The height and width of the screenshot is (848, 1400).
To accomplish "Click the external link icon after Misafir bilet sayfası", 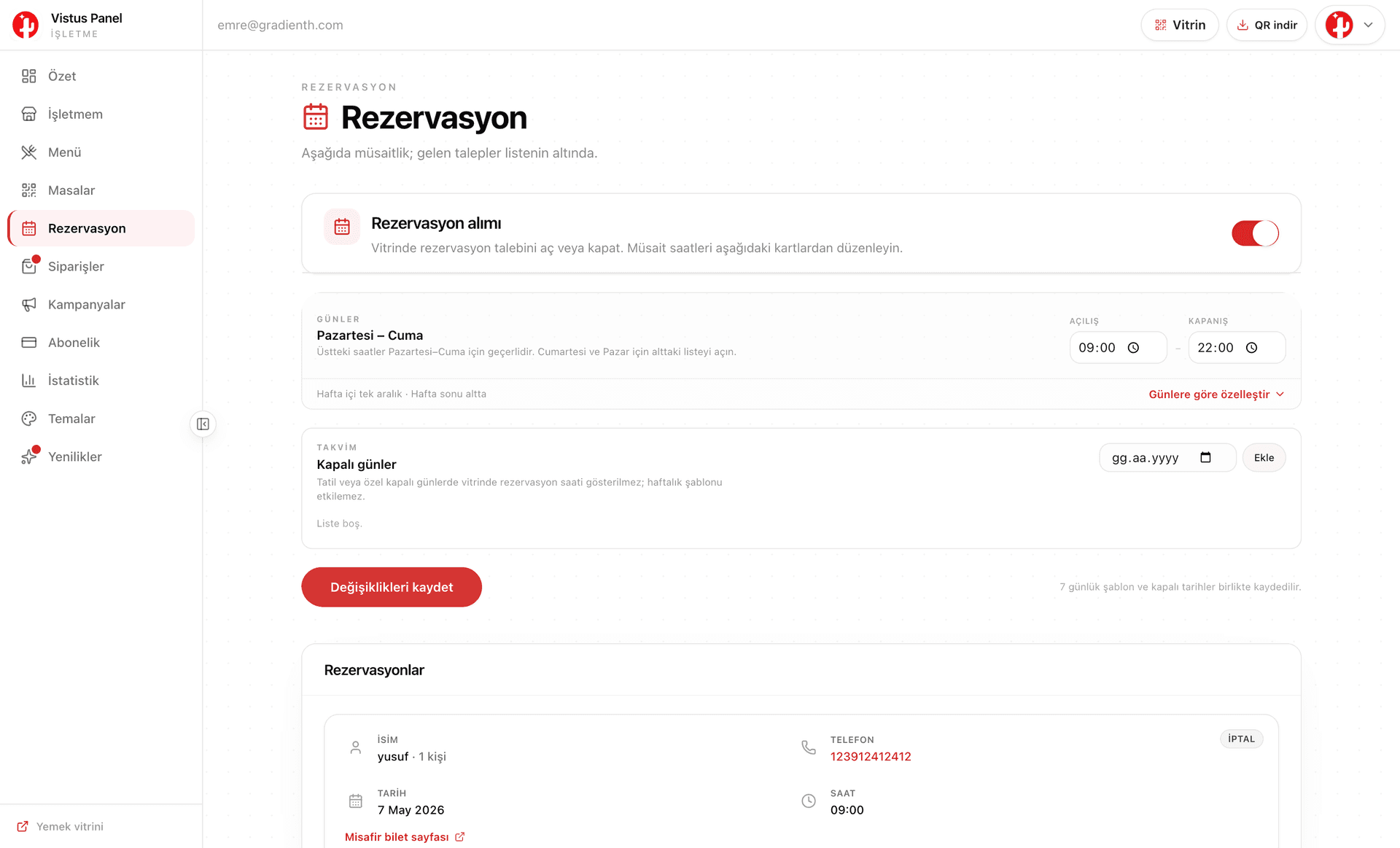I will (460, 836).
